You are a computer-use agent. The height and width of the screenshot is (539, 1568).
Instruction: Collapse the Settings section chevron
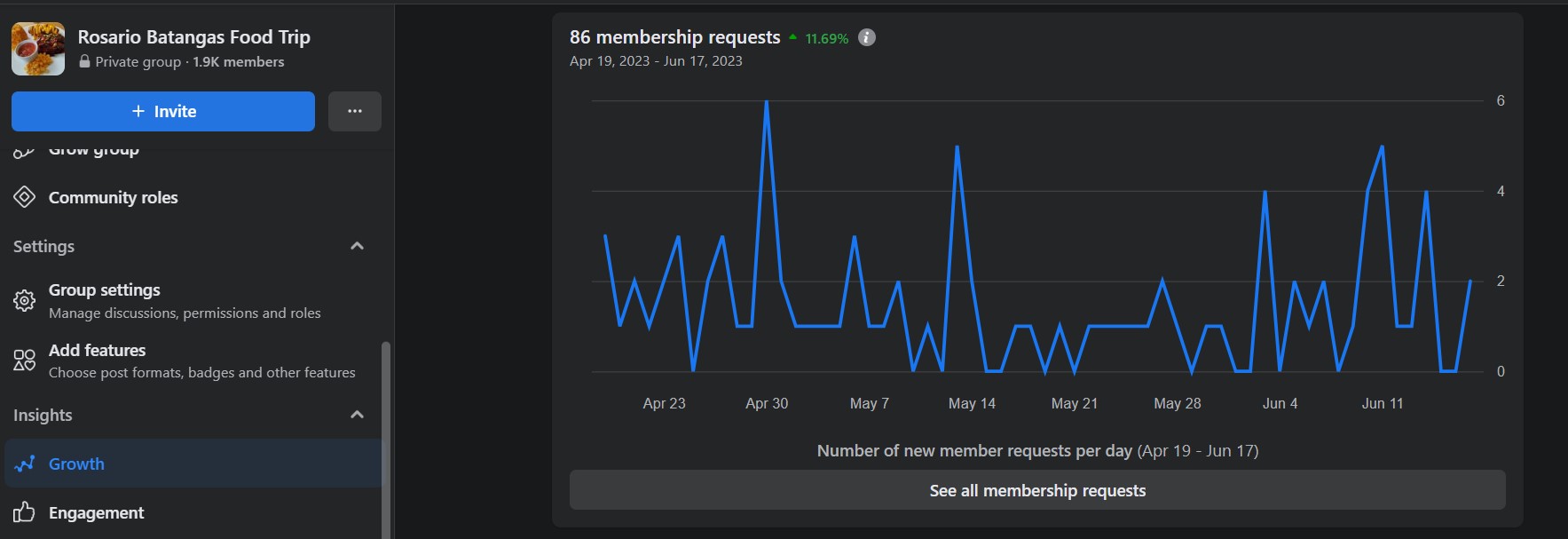[x=357, y=246]
